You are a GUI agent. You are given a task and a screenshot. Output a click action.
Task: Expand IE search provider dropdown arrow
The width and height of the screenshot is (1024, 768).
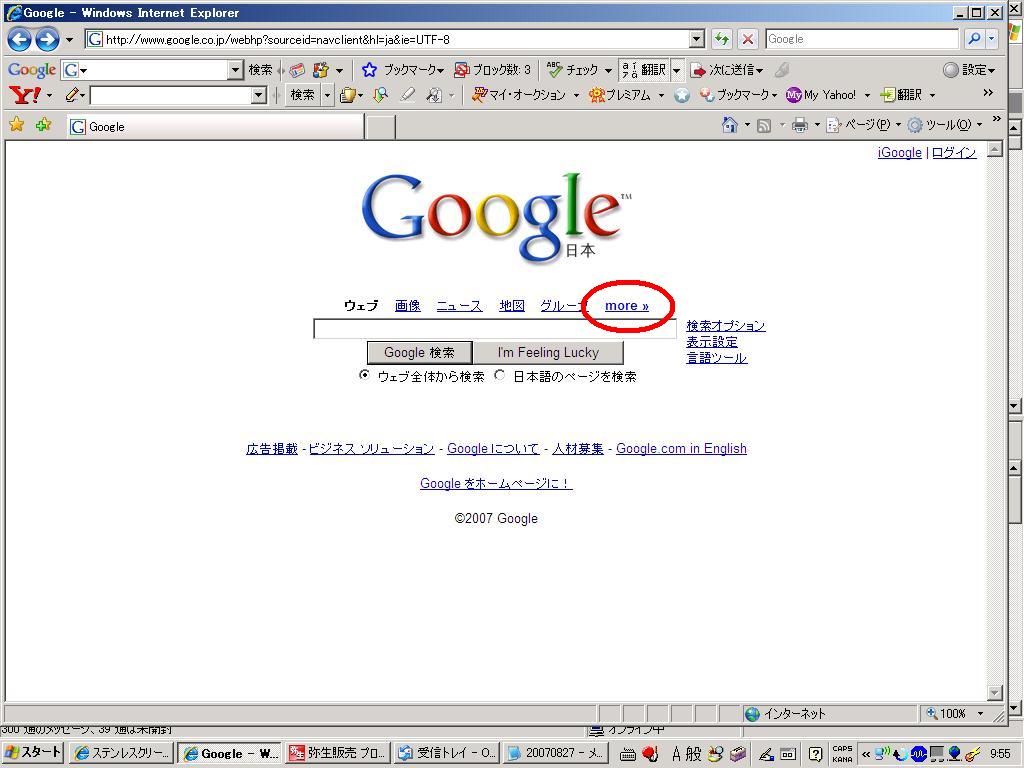coord(992,39)
